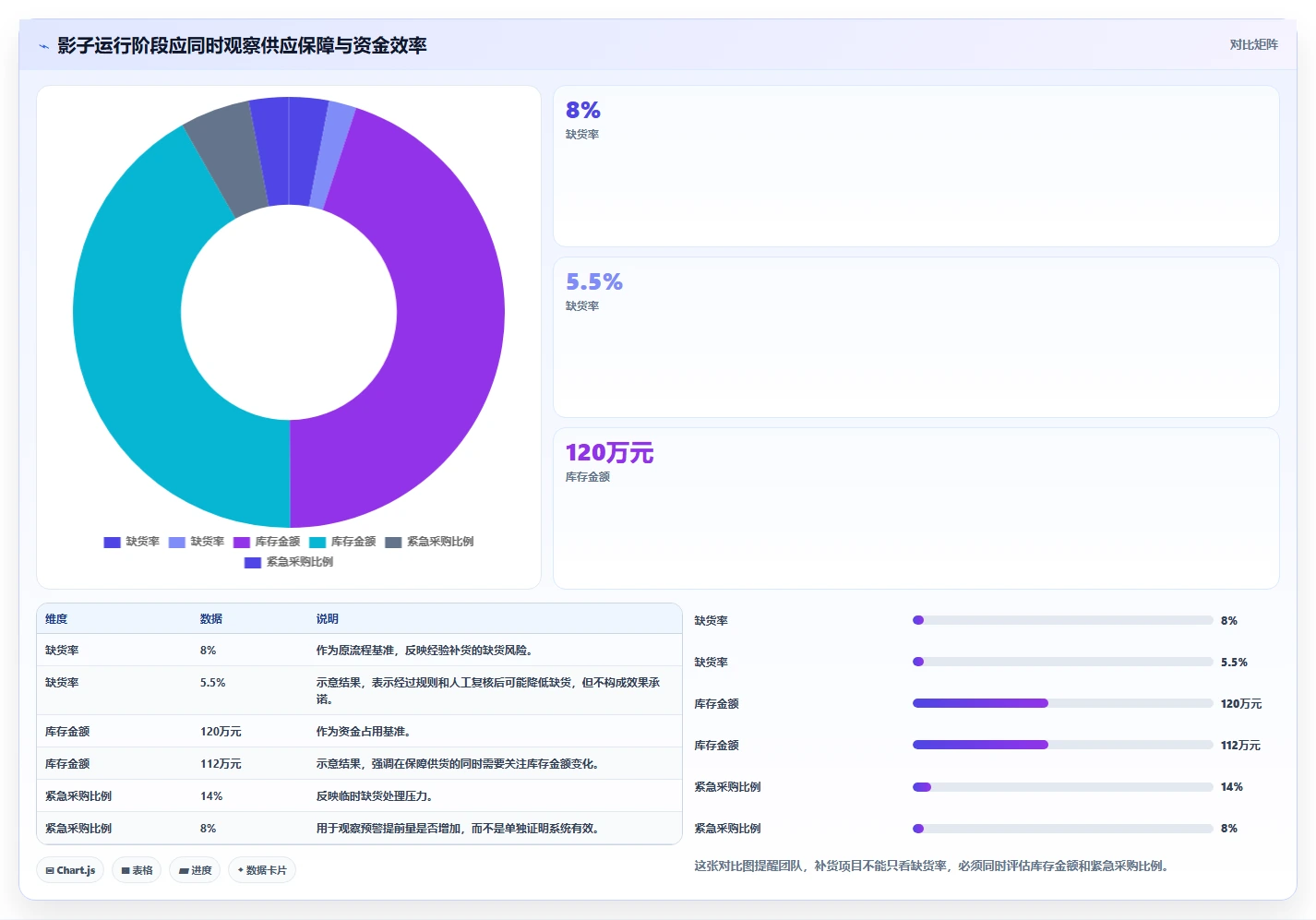
Task: Click the description starting 用于观察预警提前量
Action: pyautogui.click(x=460, y=829)
